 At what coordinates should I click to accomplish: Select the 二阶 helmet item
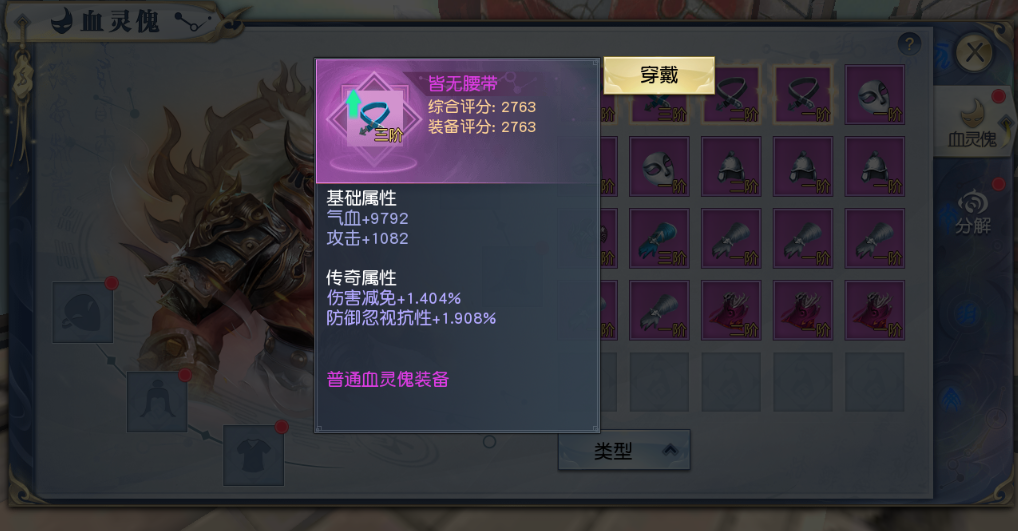[x=731, y=167]
